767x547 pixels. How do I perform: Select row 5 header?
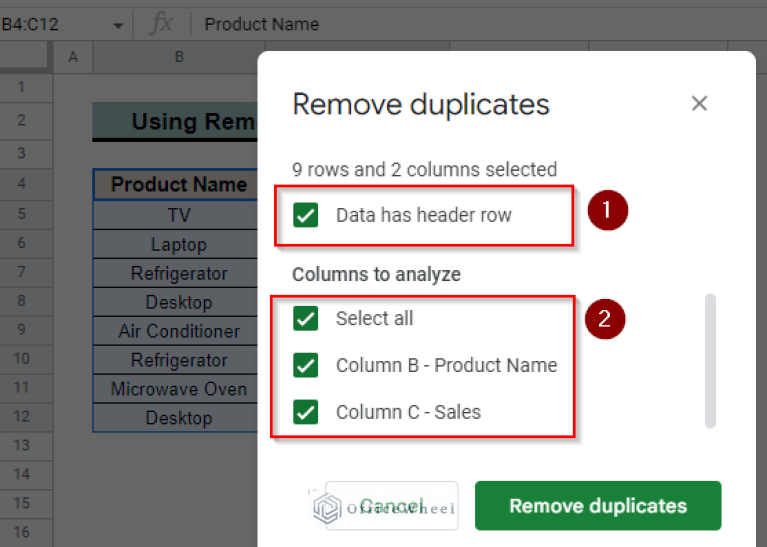click(21, 215)
